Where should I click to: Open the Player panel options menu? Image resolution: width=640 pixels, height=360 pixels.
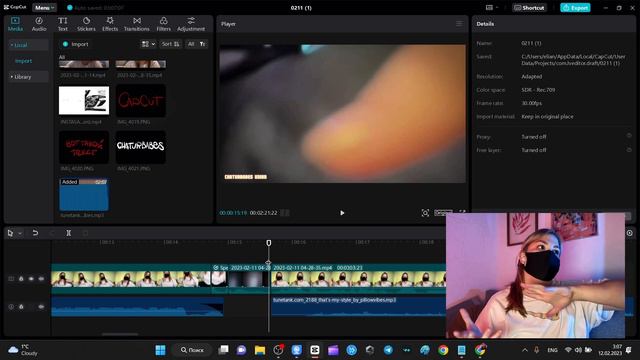[x=459, y=24]
